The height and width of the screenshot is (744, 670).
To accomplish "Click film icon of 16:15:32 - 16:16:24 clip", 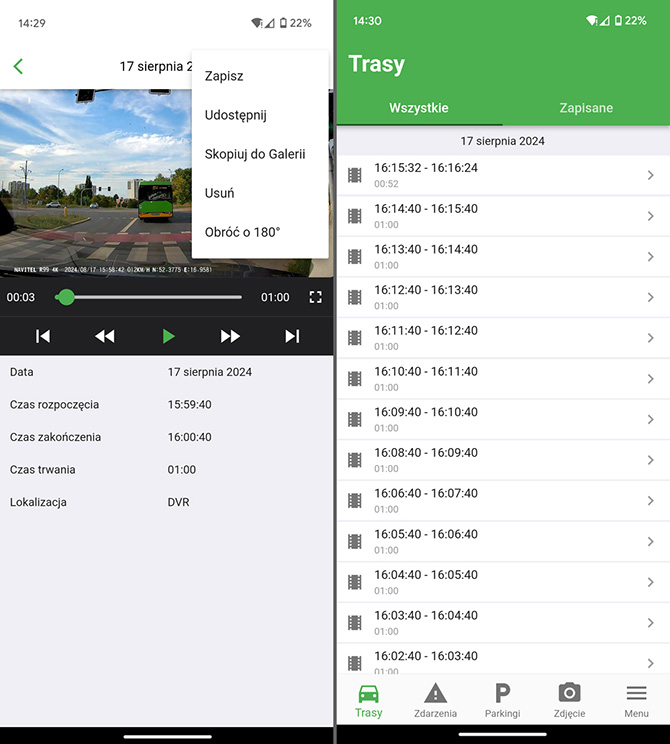I will coord(354,176).
